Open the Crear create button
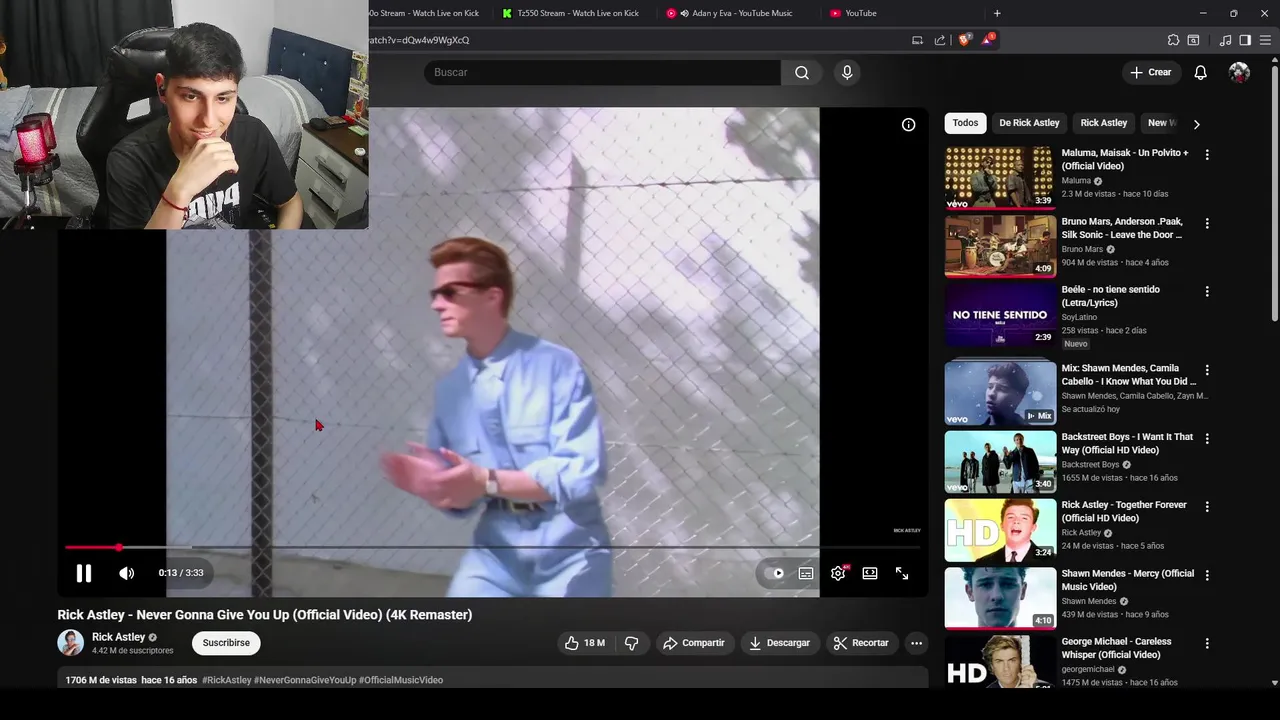The image size is (1280, 720). (x=1151, y=72)
